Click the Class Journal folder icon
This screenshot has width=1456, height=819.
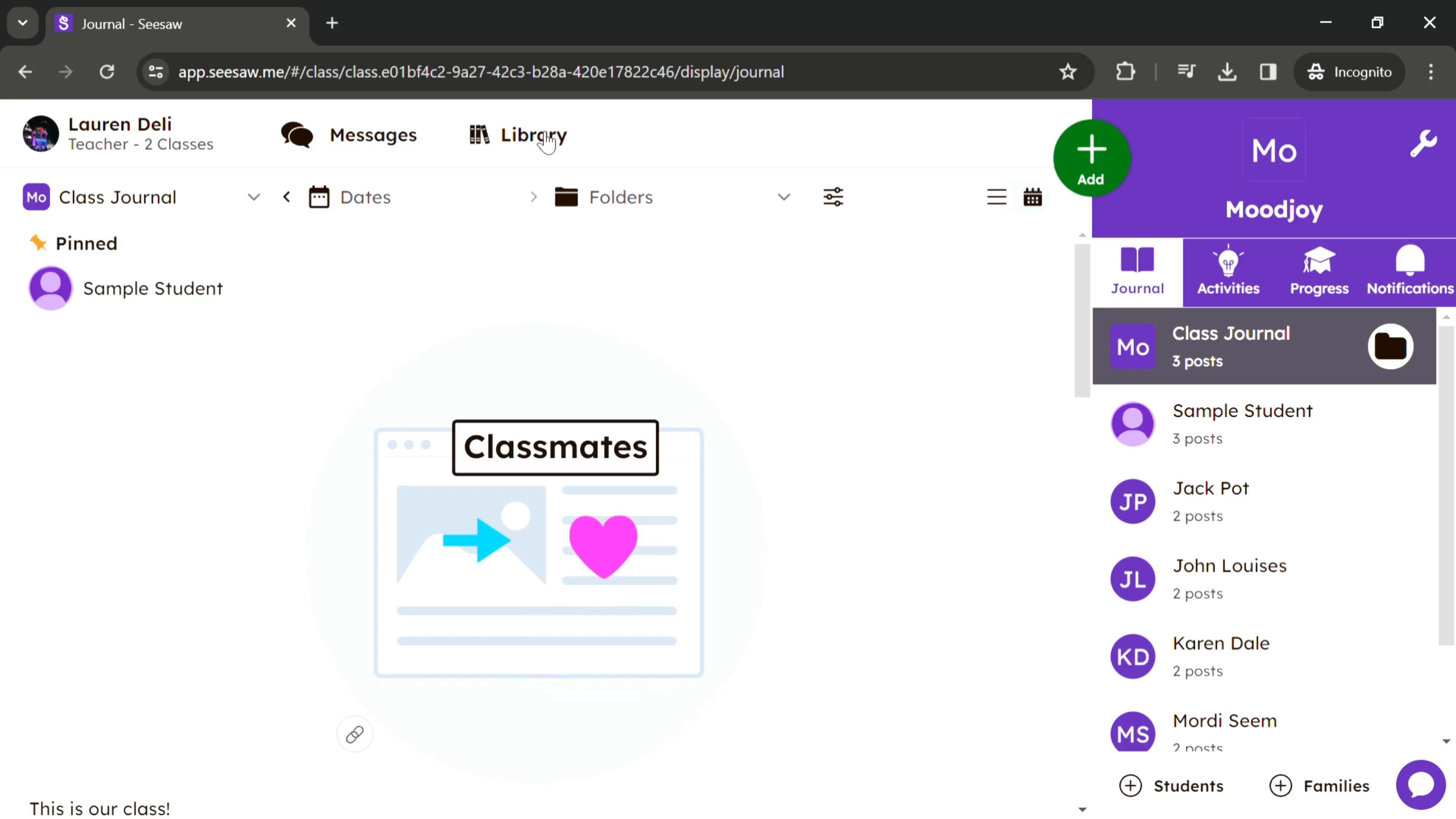pyautogui.click(x=1391, y=346)
